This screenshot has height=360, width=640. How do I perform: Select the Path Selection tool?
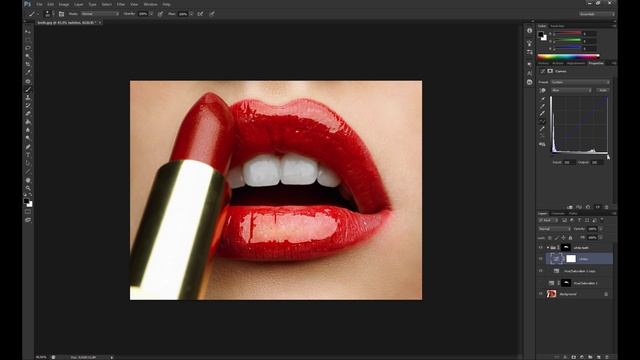pos(28,164)
